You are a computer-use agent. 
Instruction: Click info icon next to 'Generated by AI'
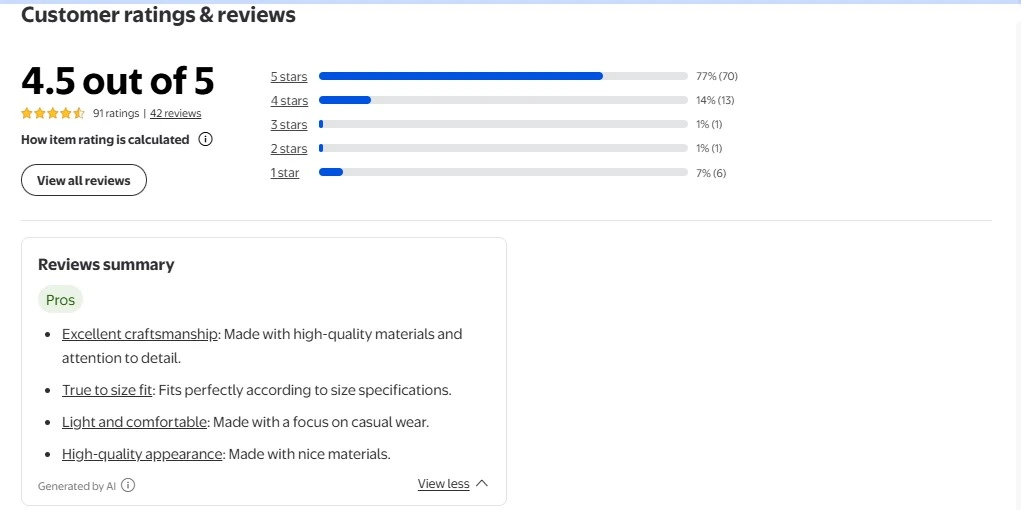[x=128, y=486]
